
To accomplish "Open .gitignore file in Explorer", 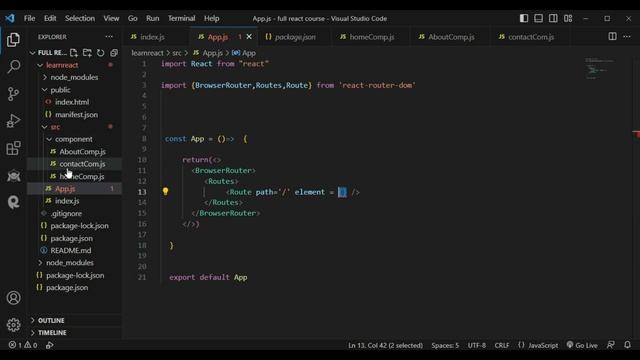I will 66,213.
